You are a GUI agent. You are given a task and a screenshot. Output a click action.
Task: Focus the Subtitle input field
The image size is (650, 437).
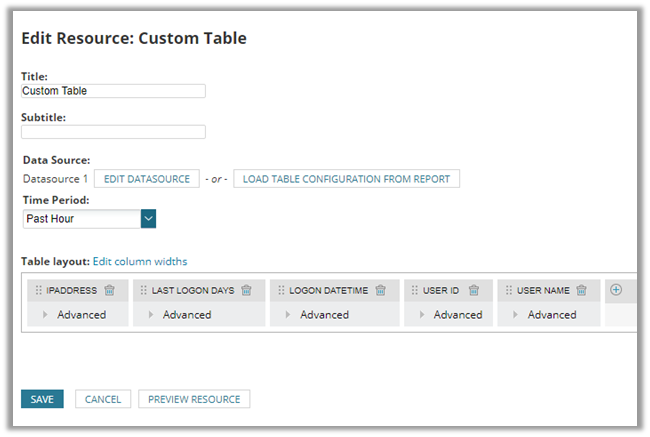coord(113,132)
